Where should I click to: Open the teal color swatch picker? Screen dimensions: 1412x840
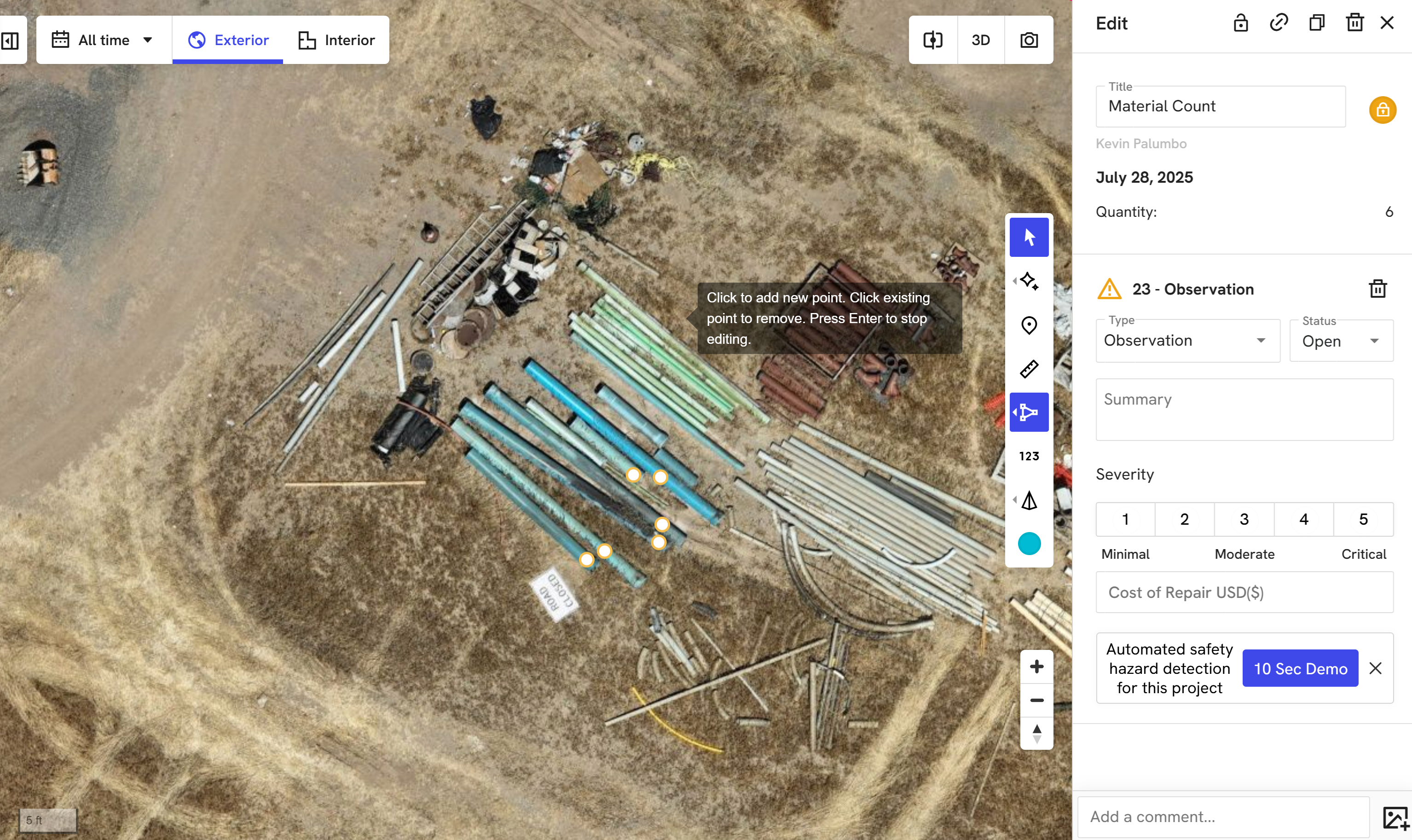1028,544
